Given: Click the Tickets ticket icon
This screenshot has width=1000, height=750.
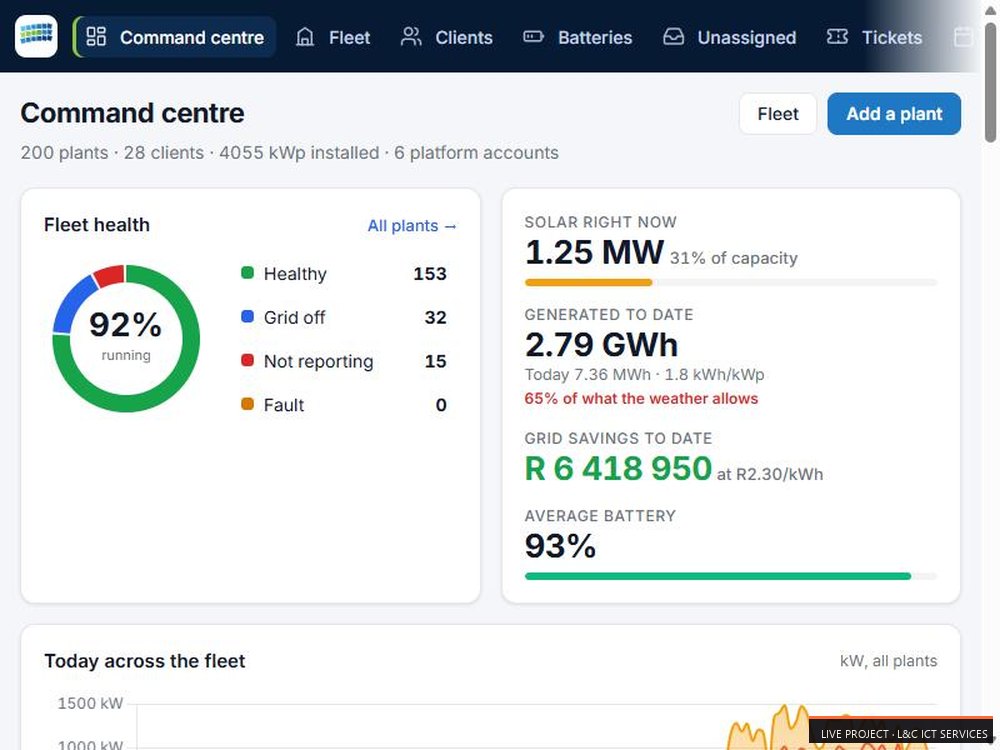Looking at the screenshot, I should pyautogui.click(x=837, y=37).
